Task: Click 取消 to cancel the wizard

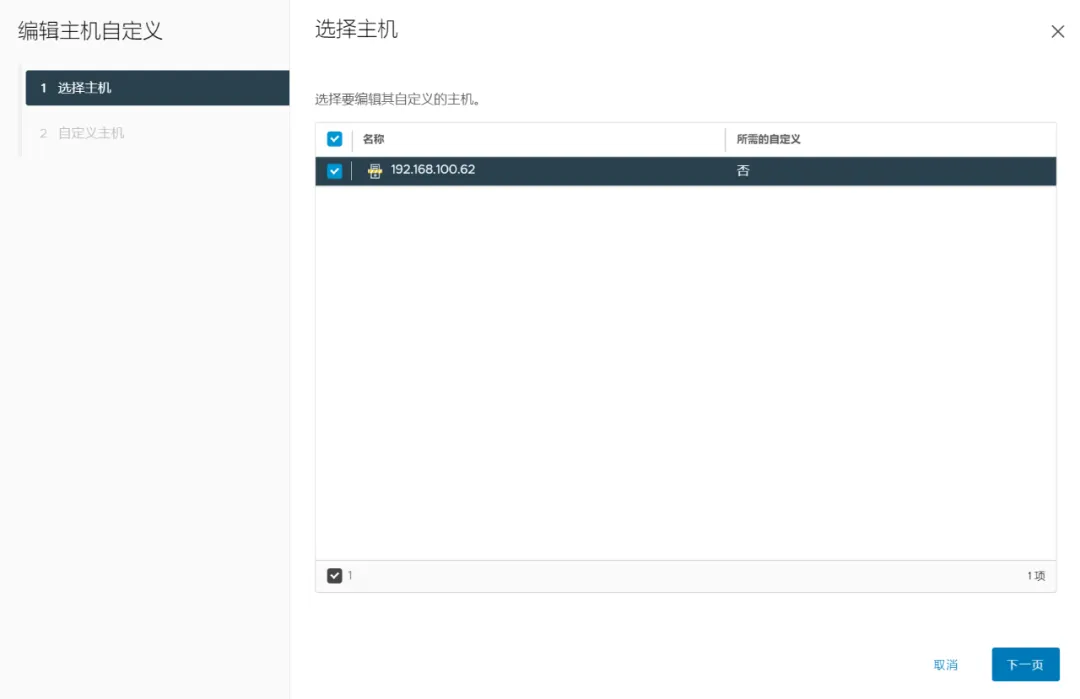Action: point(945,665)
